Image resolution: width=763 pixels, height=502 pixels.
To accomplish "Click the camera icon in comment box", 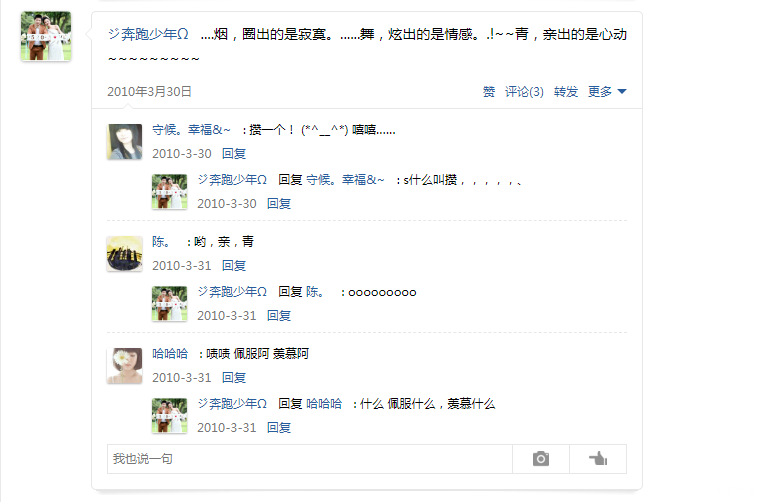I will point(541,459).
